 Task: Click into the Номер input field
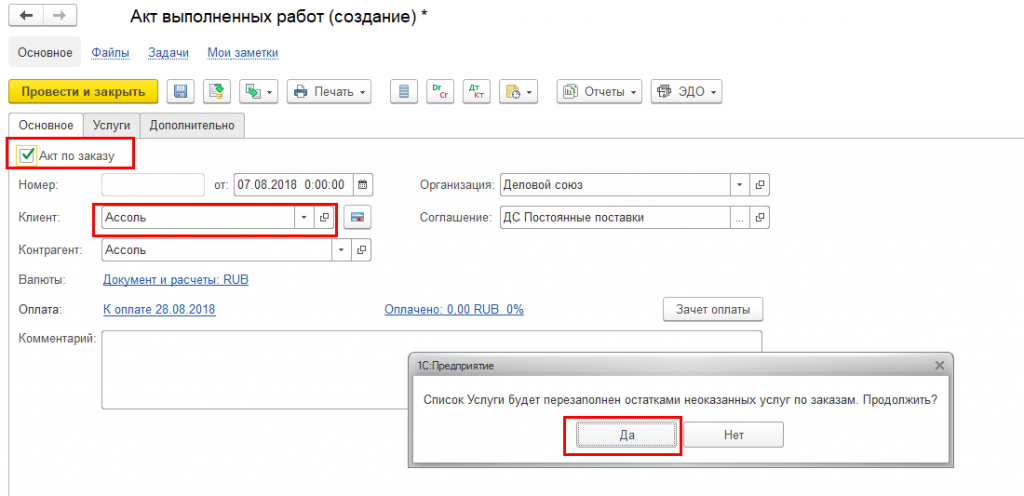pos(153,185)
